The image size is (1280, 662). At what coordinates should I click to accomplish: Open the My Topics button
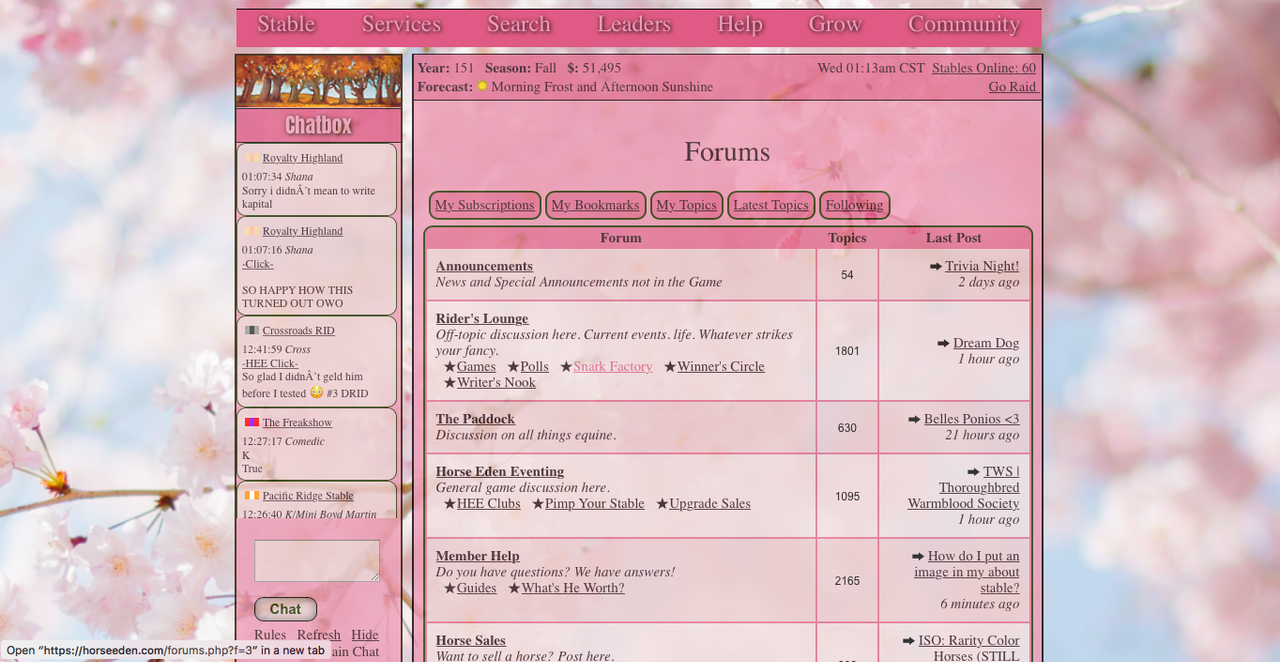coord(686,205)
